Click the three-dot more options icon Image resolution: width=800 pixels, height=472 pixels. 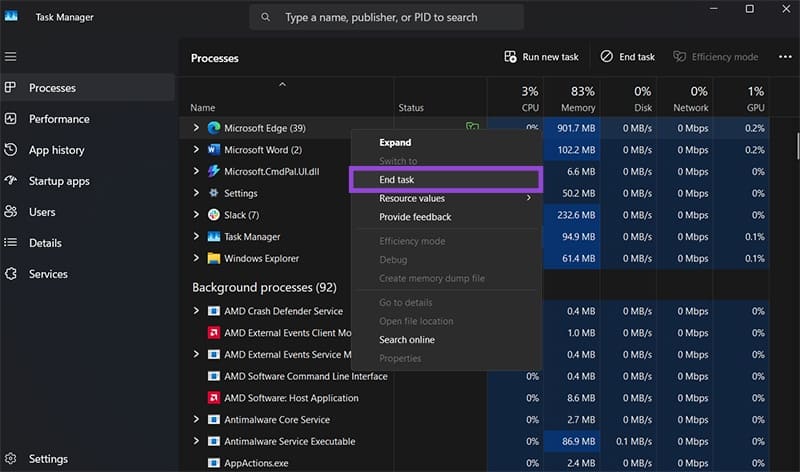point(785,57)
